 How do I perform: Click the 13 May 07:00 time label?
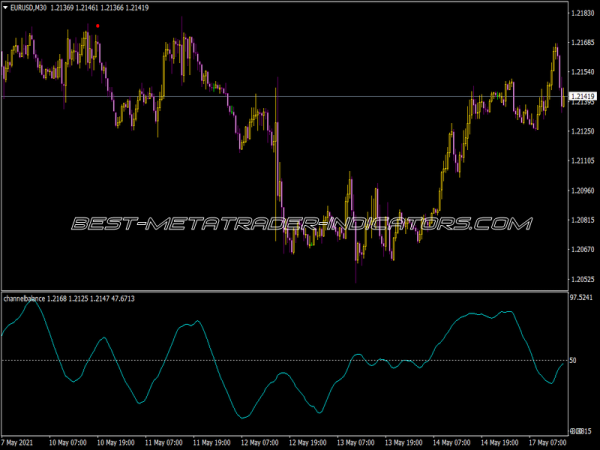(355, 441)
